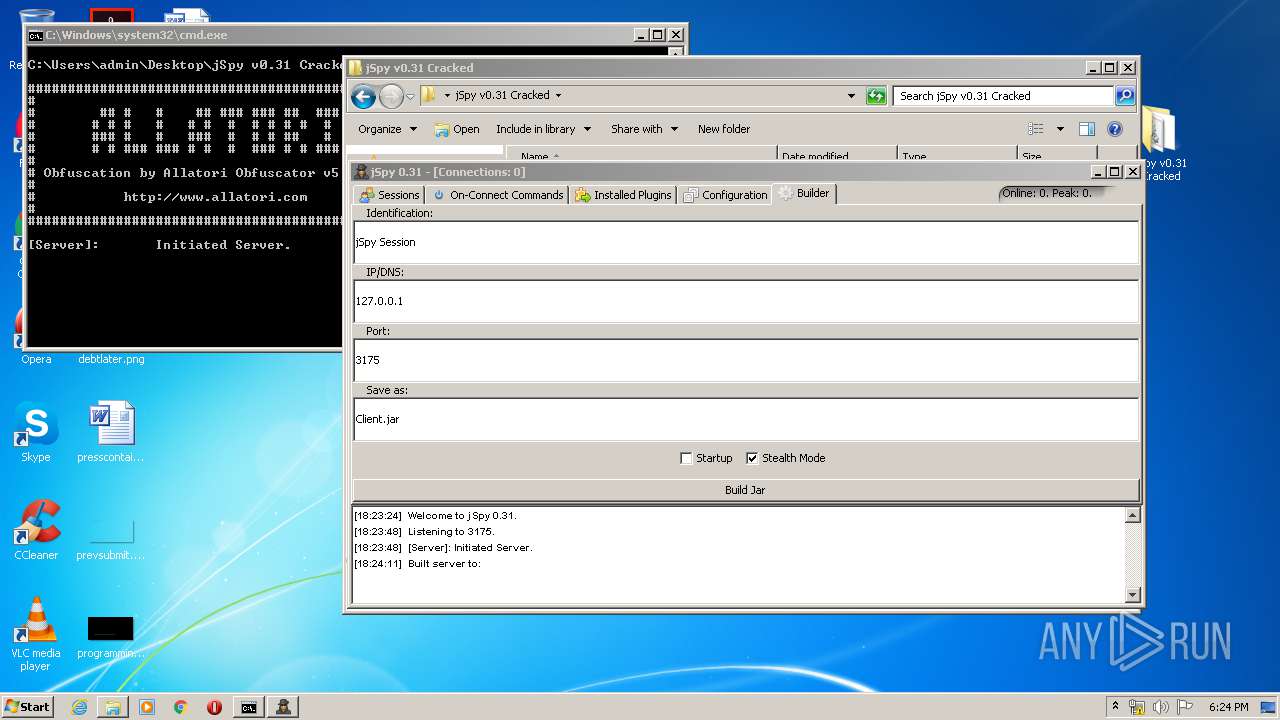This screenshot has height=720, width=1280.
Task: Click the volume speaker tray icon
Action: point(1161,707)
